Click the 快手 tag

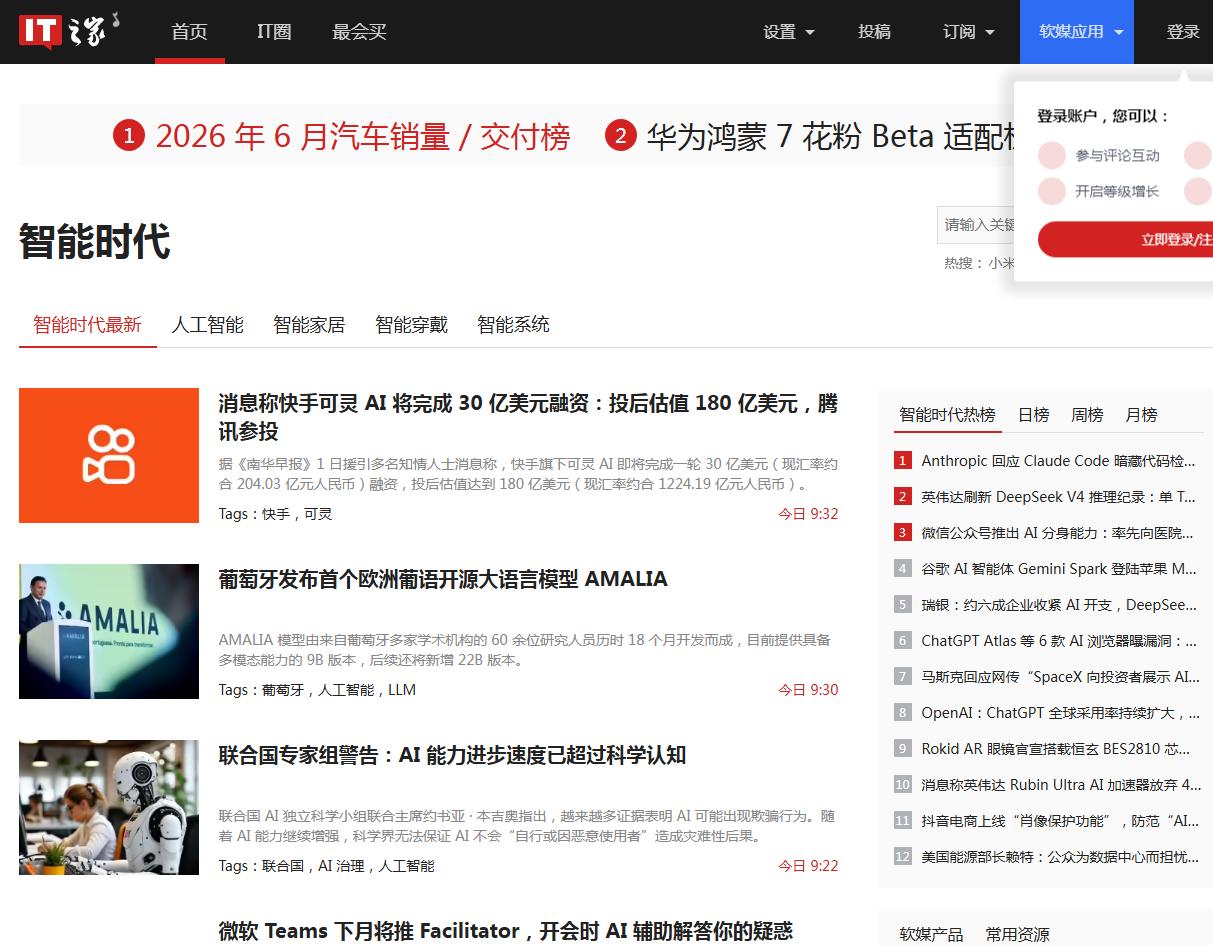click(276, 514)
